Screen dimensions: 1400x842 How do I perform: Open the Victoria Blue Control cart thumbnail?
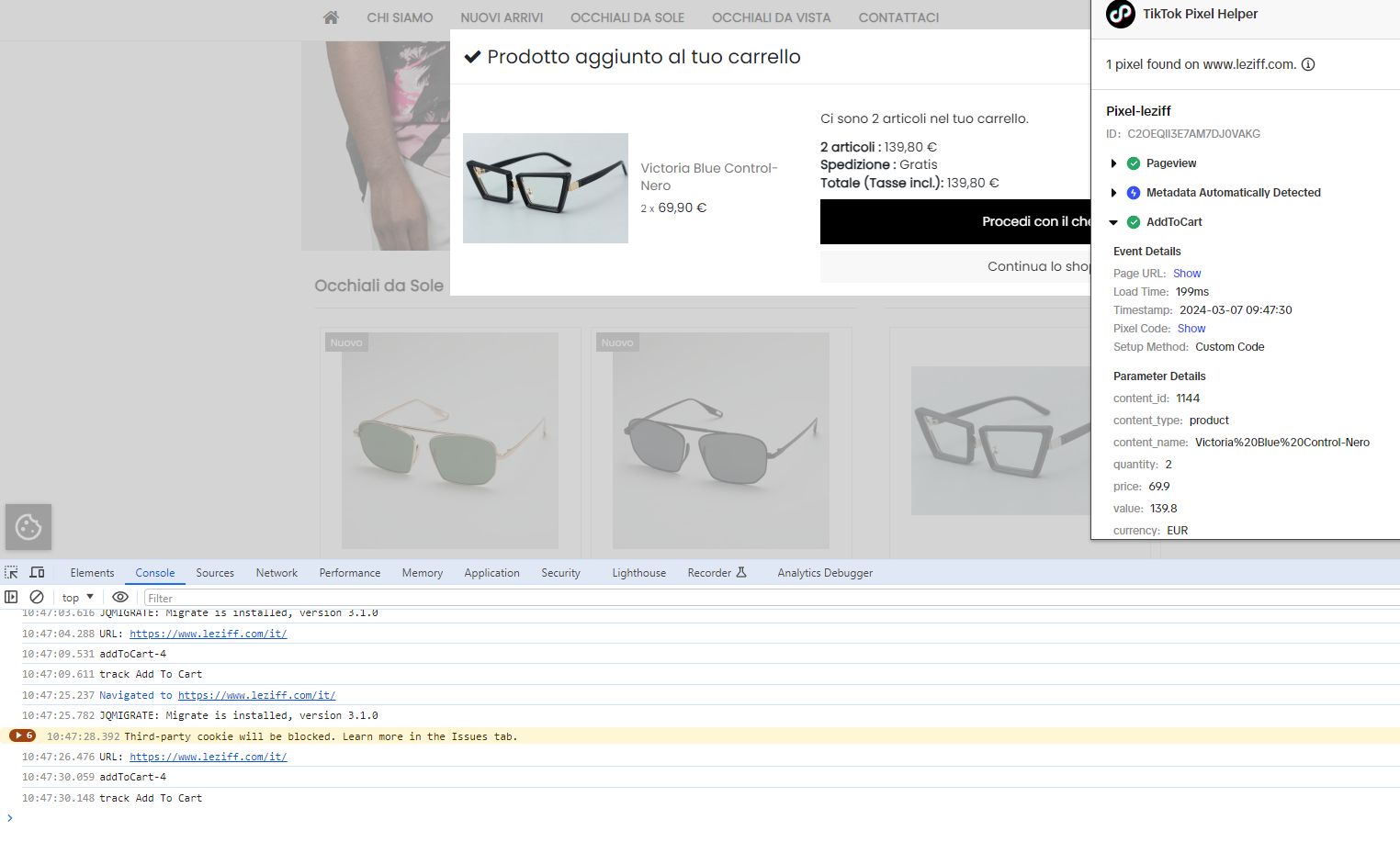[x=546, y=188]
